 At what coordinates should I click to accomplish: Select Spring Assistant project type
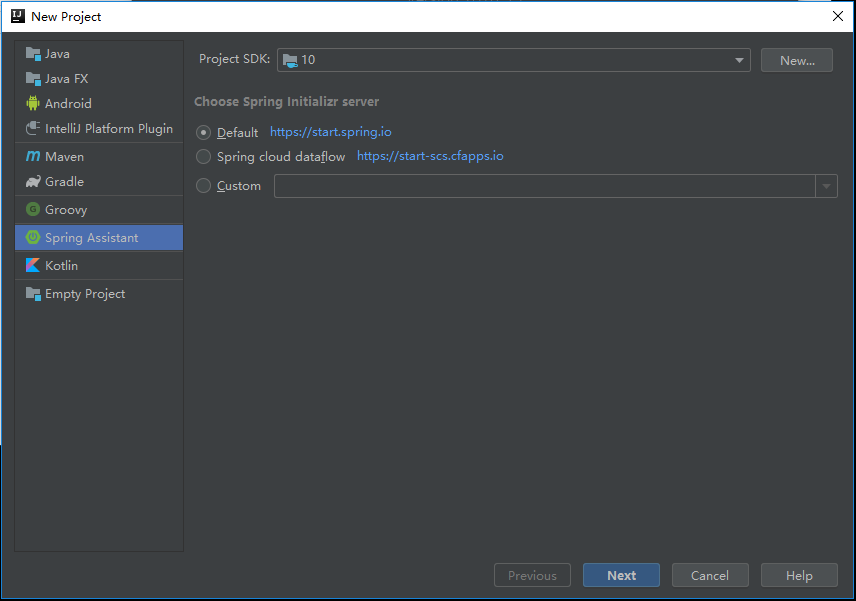(x=99, y=237)
